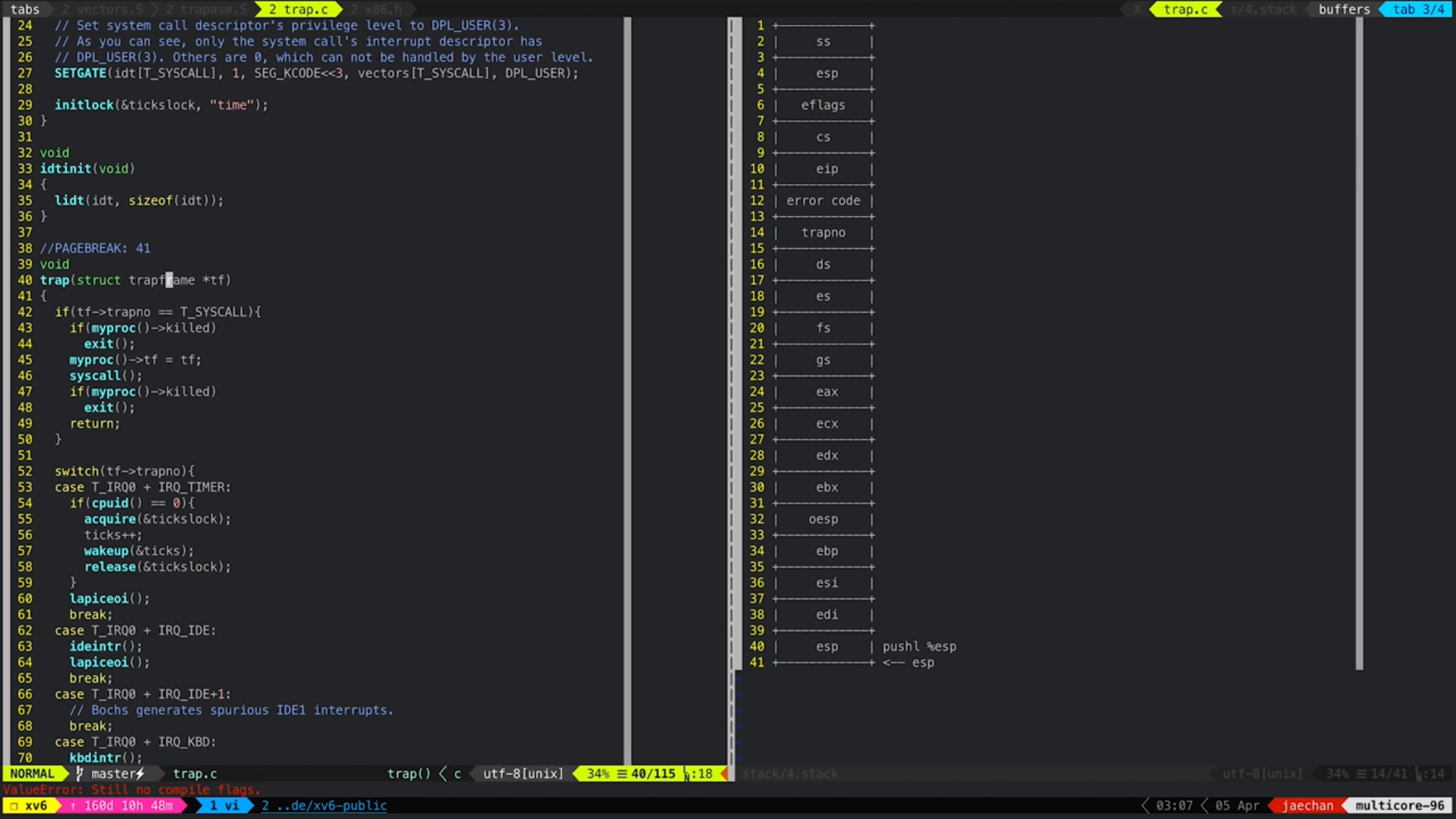Switch to the vectors.S tab

[102, 9]
